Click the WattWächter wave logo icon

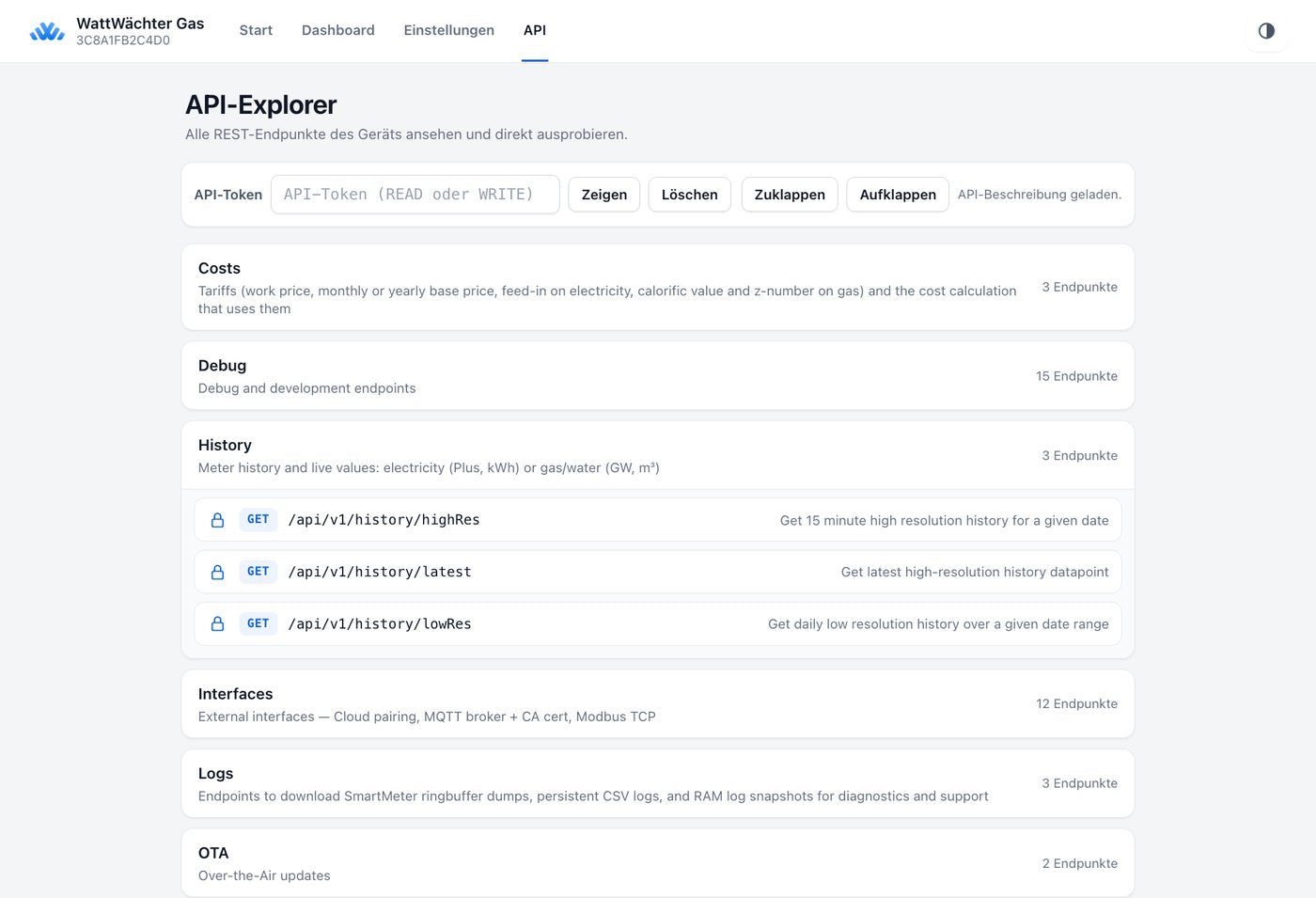(47, 31)
